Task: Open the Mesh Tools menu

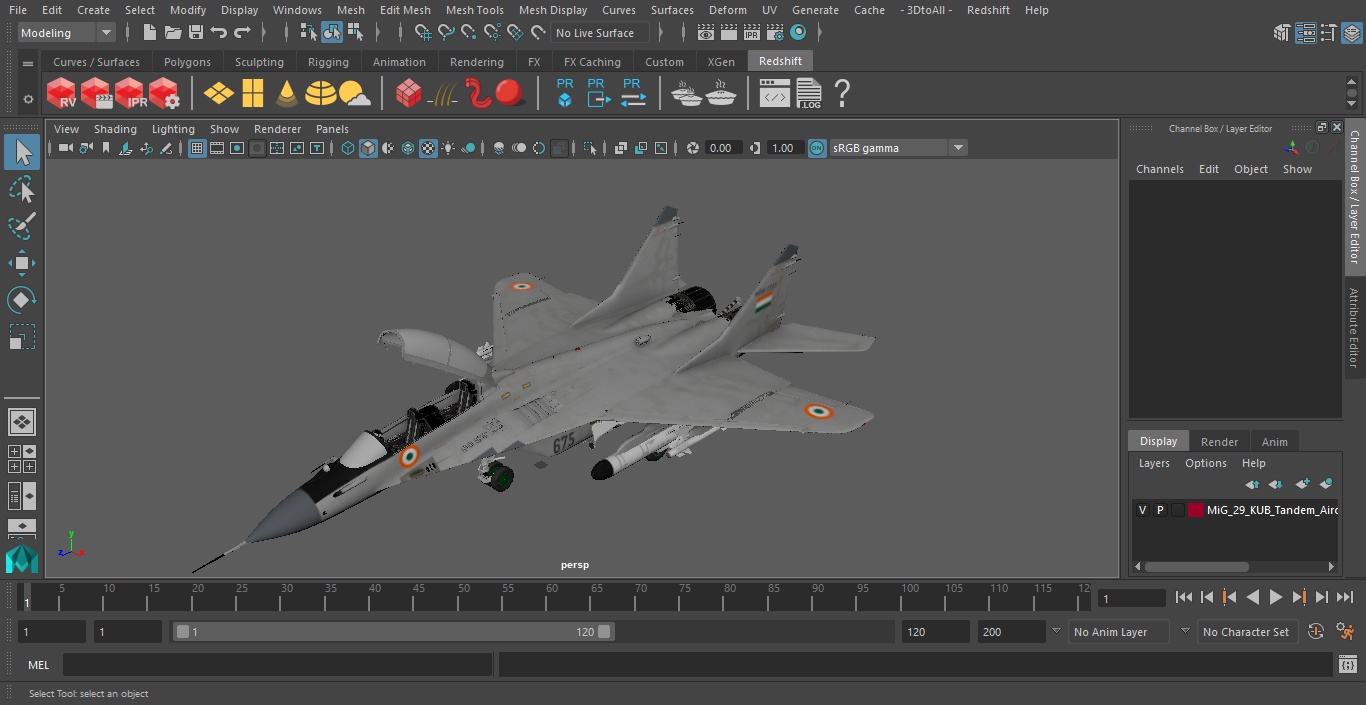Action: [474, 10]
